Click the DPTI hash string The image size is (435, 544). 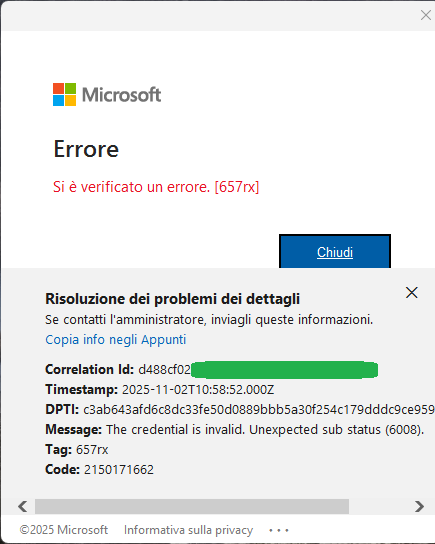259,410
